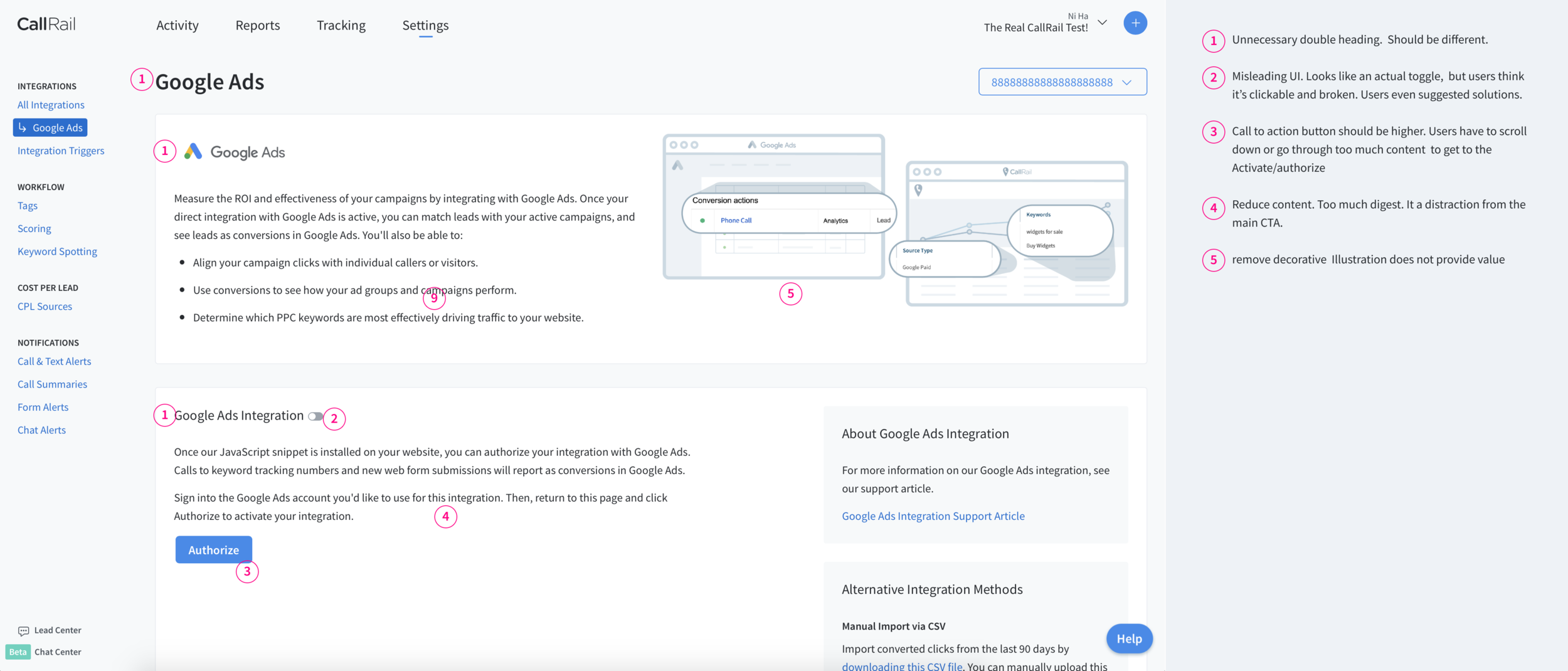Open the Lead Center chat icon
The height and width of the screenshot is (671, 1568).
(x=23, y=631)
